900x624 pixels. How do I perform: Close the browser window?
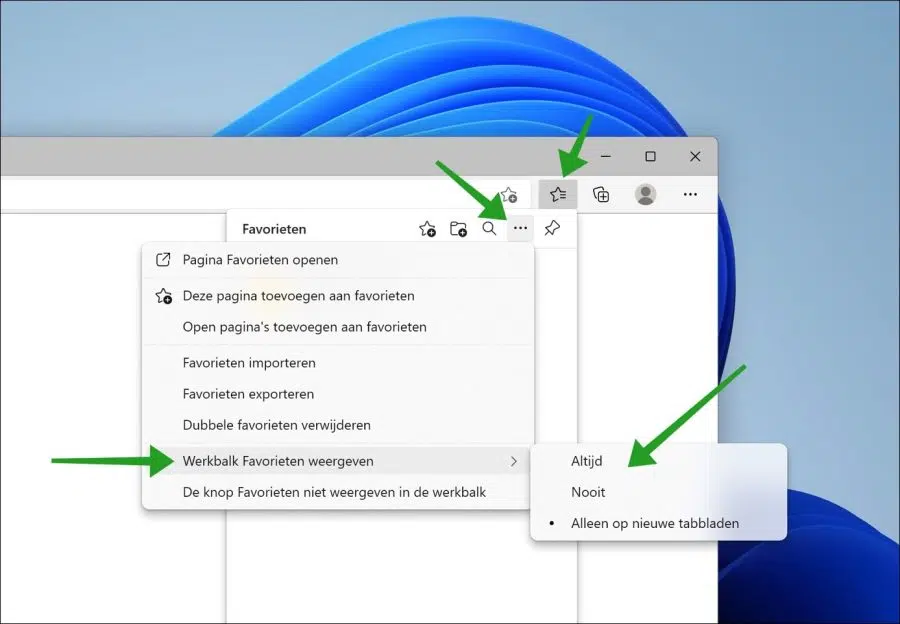[695, 156]
